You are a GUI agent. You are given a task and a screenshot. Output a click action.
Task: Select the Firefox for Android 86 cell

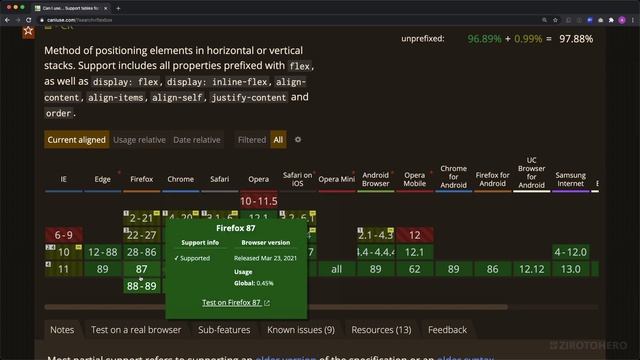pos(492,269)
